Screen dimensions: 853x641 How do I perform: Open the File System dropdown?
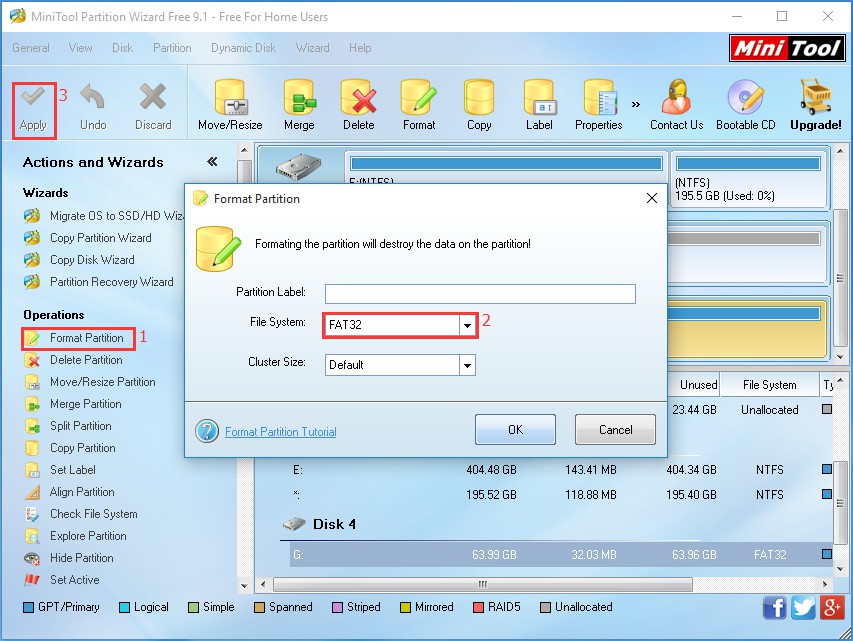(x=466, y=326)
